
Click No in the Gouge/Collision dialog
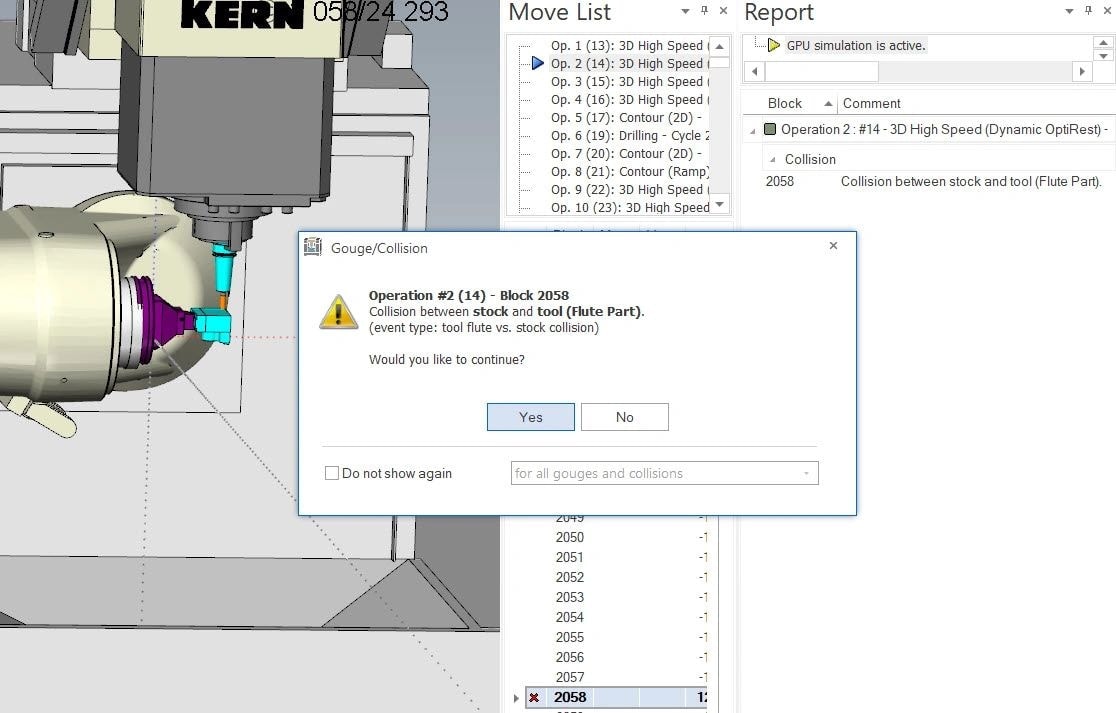click(x=624, y=417)
